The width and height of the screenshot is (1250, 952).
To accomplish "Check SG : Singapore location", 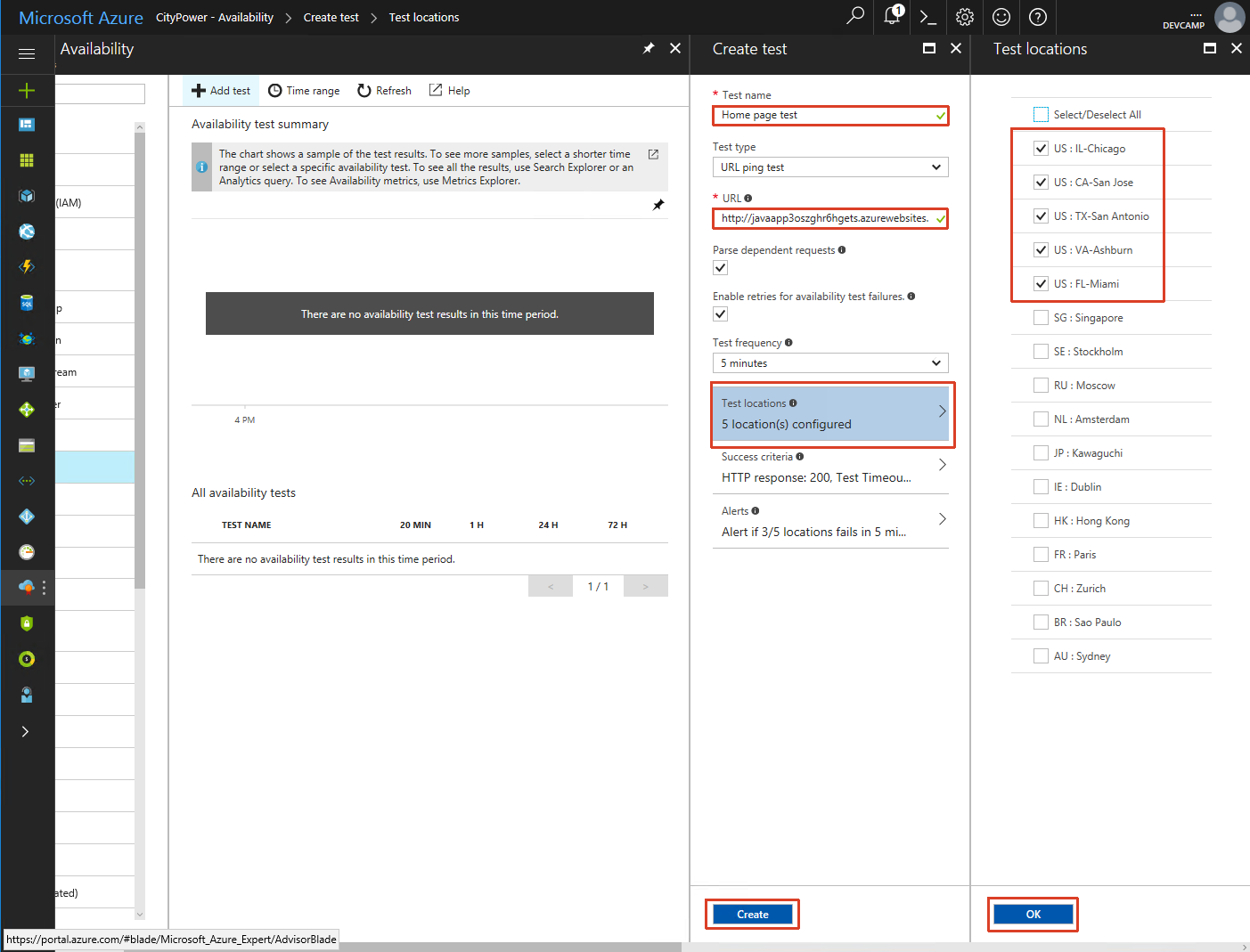I will point(1041,317).
